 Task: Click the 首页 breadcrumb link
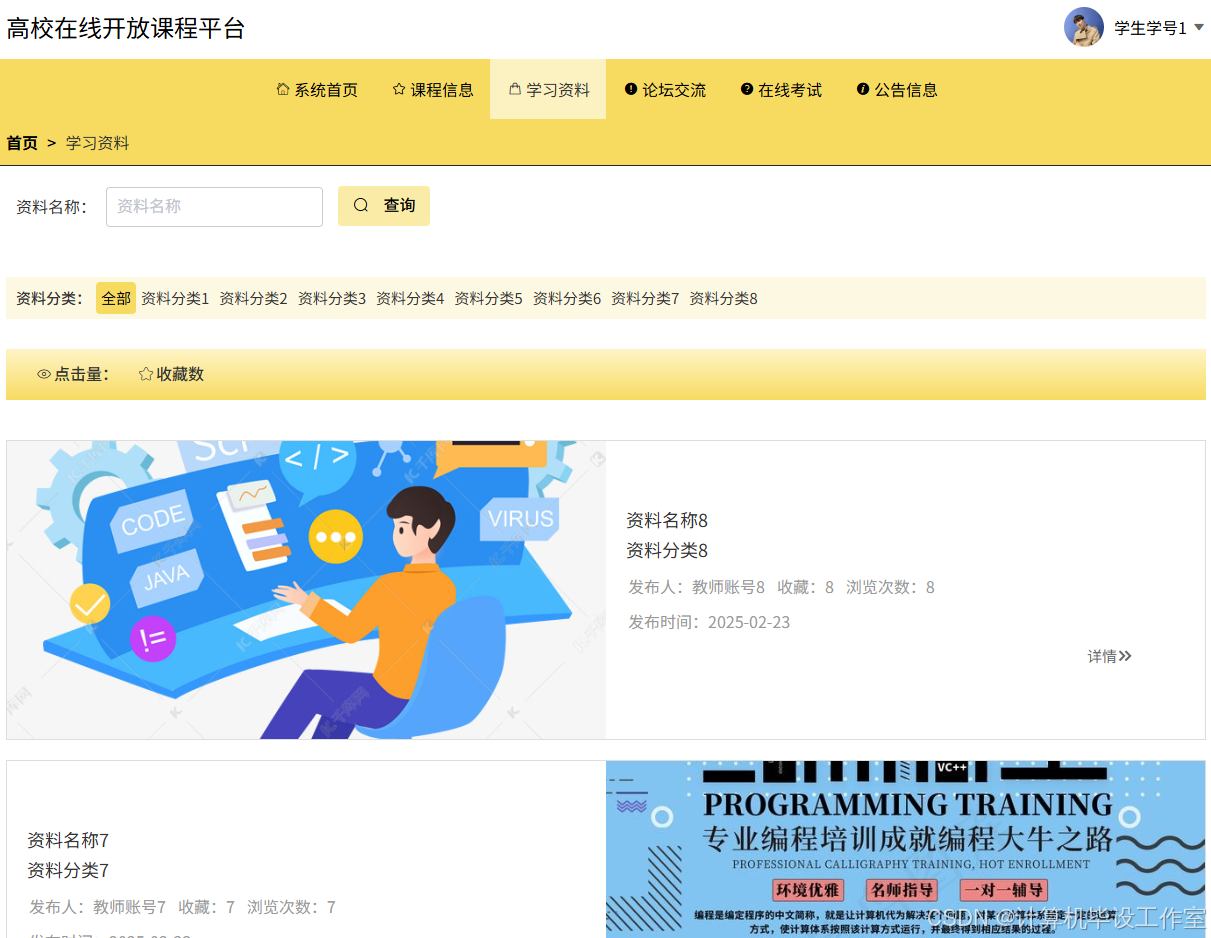(22, 143)
